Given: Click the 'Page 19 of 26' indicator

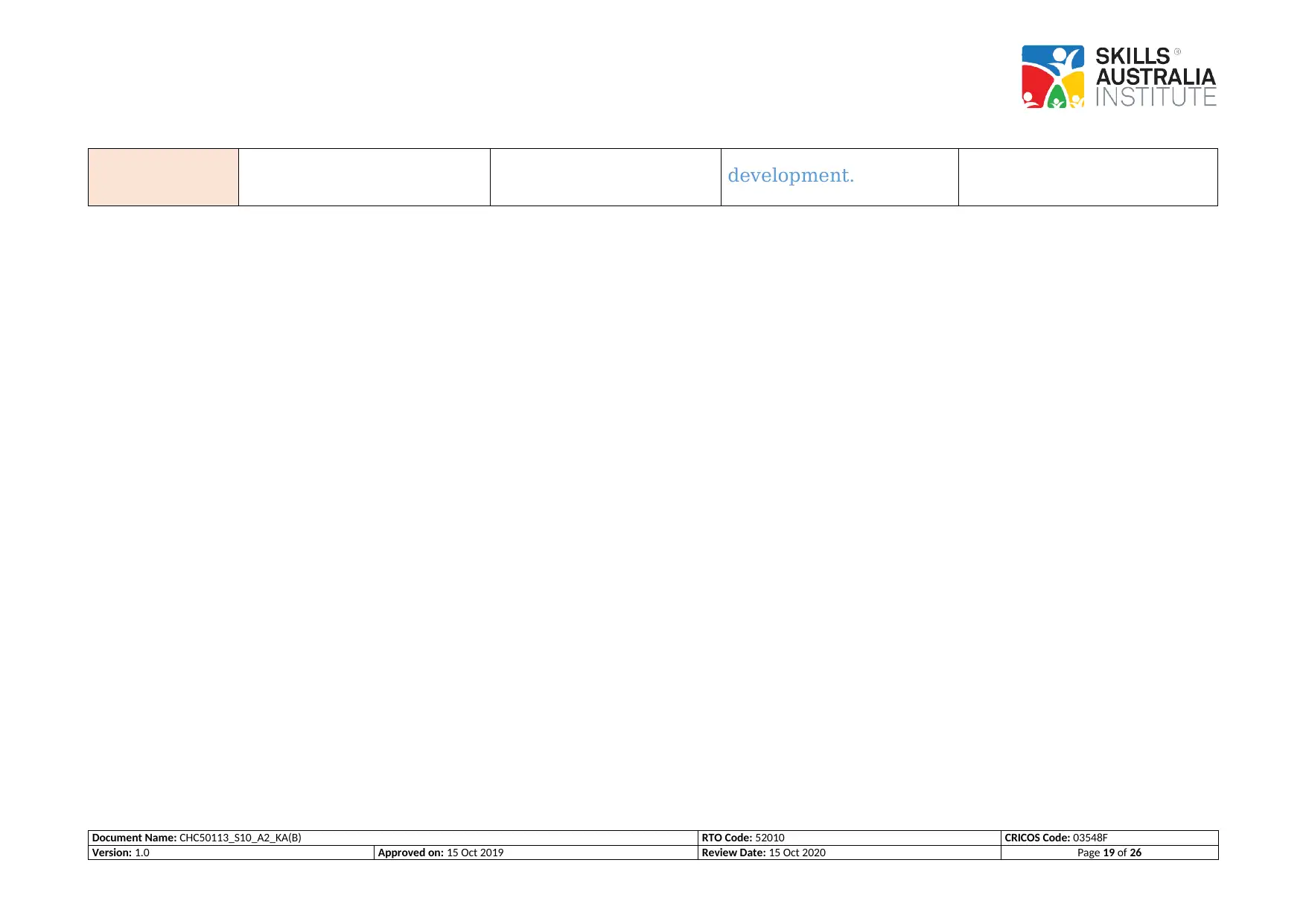Looking at the screenshot, I should [1109, 853].
